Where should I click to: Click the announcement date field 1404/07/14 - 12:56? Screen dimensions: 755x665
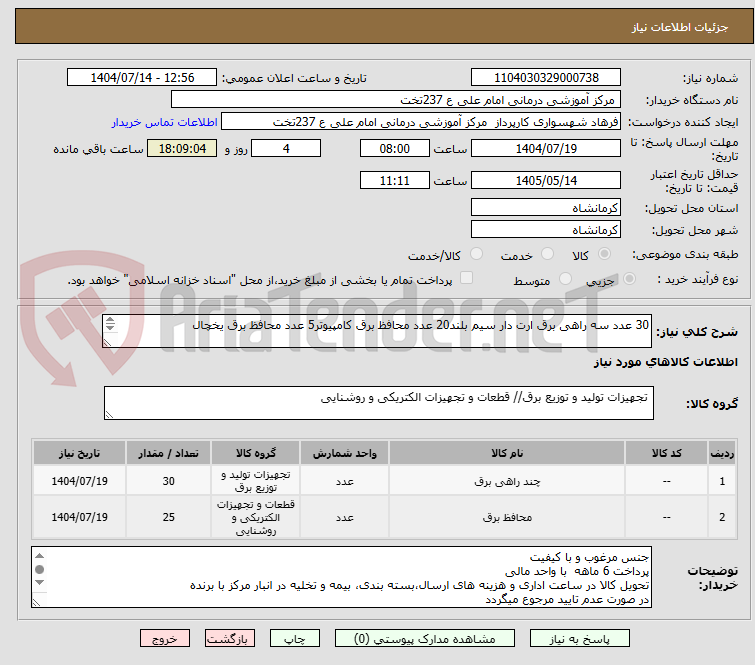click(142, 78)
